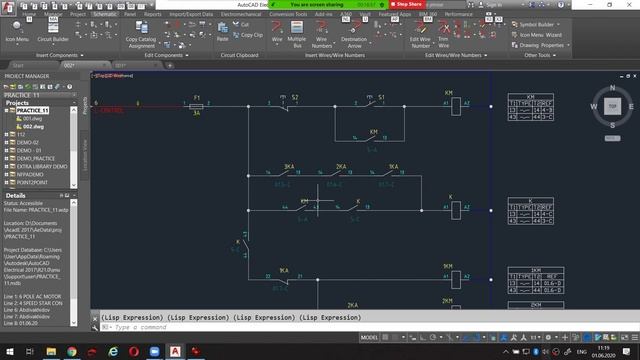Click the command line customize wrench icon
The width and height of the screenshot is (640, 360).
(95, 327)
